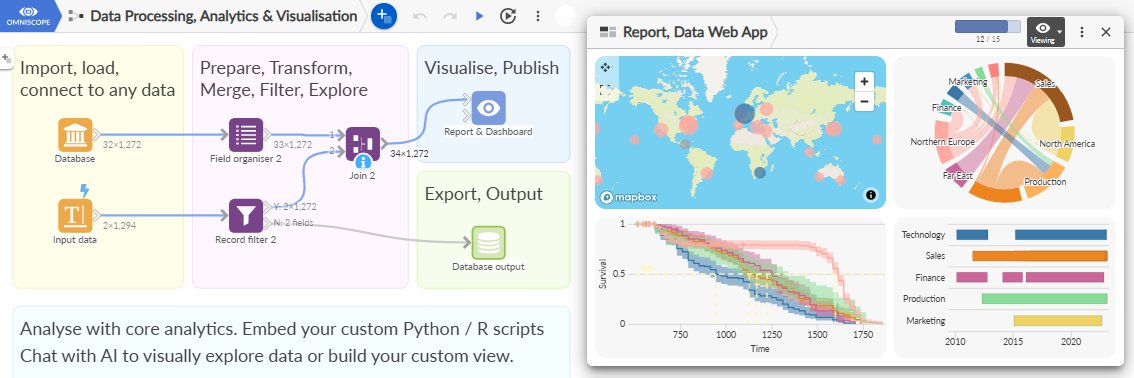Select the Record filter 2 funnel block
Viewport: 1134px width, 378px height.
coord(246,216)
